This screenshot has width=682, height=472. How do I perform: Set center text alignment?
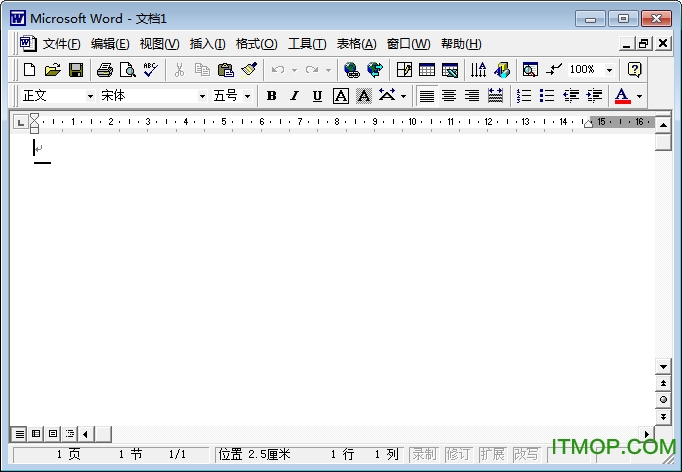tap(449, 96)
